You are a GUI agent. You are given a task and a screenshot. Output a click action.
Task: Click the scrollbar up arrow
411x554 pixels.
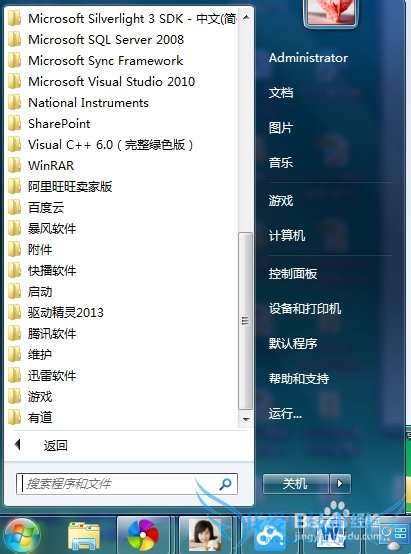[x=246, y=18]
